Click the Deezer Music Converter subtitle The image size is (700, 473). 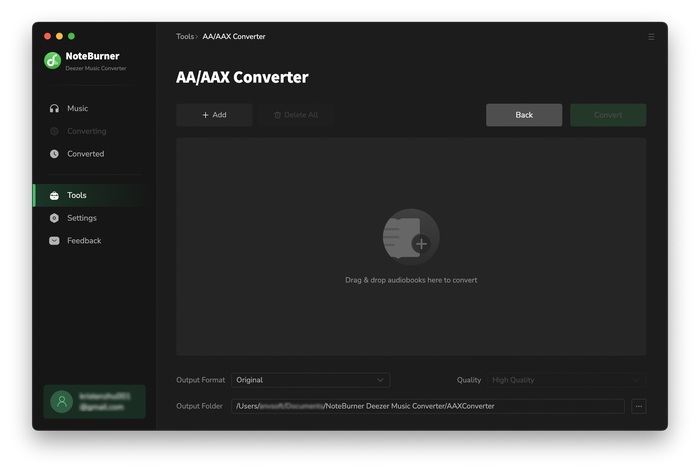coord(96,68)
